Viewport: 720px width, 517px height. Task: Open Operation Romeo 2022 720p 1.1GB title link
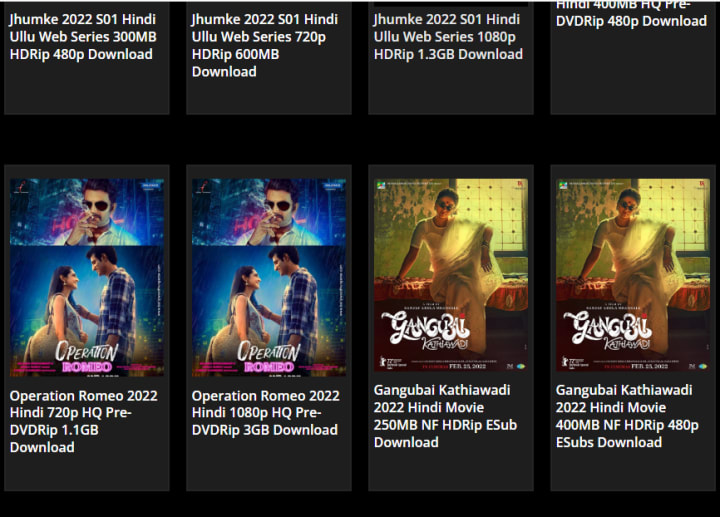pos(84,421)
